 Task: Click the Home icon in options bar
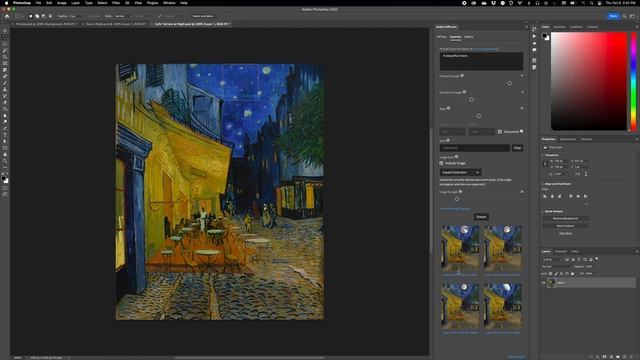tap(7, 16)
